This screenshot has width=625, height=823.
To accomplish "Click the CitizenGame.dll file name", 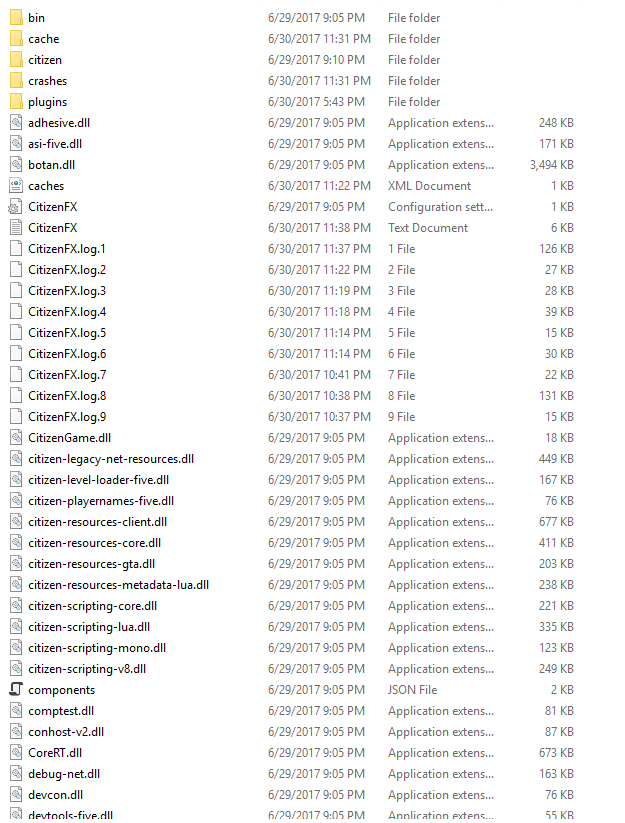I will (70, 438).
